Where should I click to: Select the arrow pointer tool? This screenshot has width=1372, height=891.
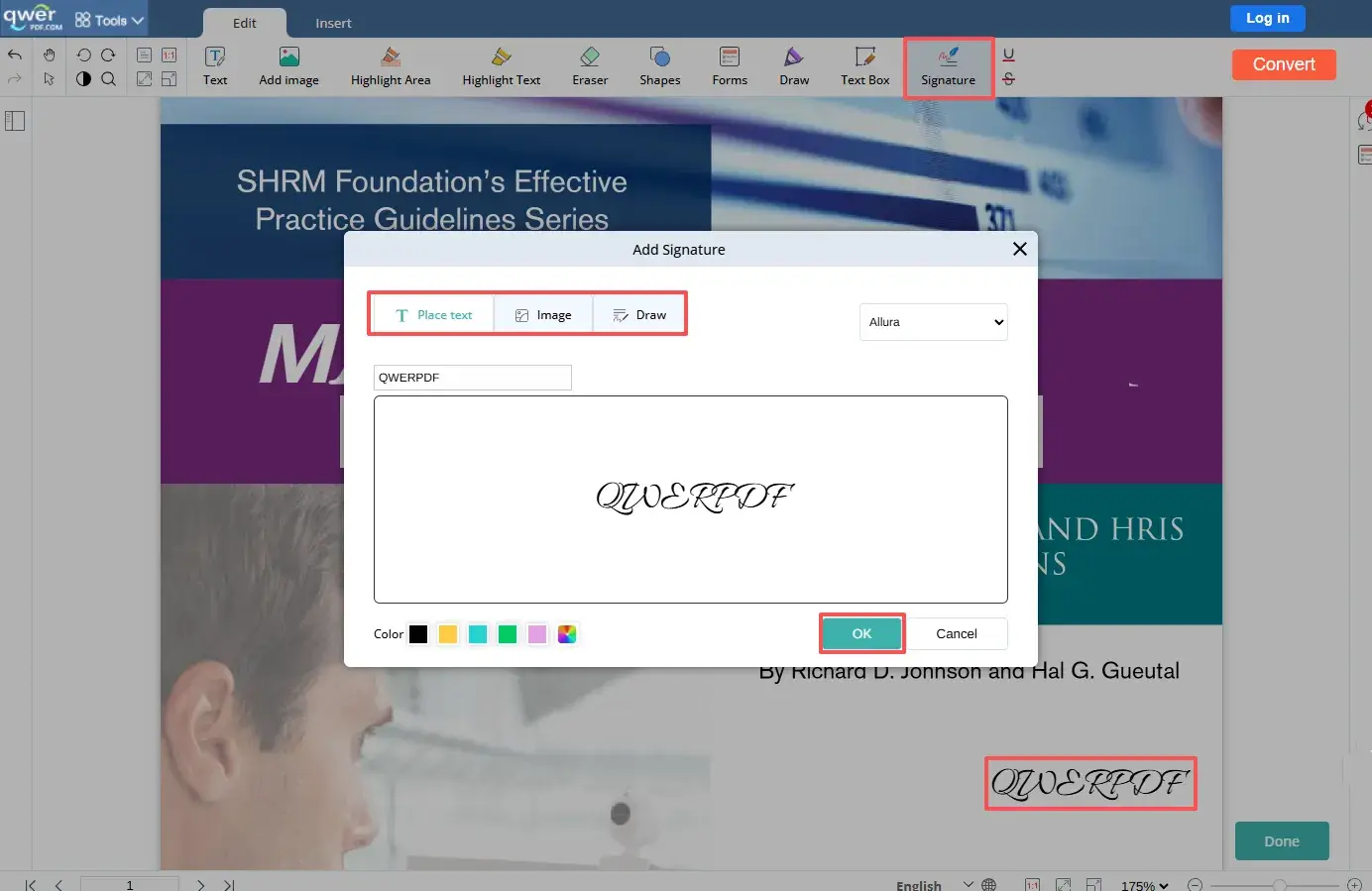pyautogui.click(x=49, y=79)
